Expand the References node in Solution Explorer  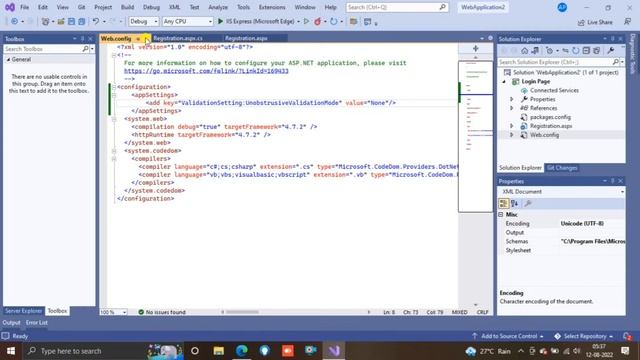(512, 108)
